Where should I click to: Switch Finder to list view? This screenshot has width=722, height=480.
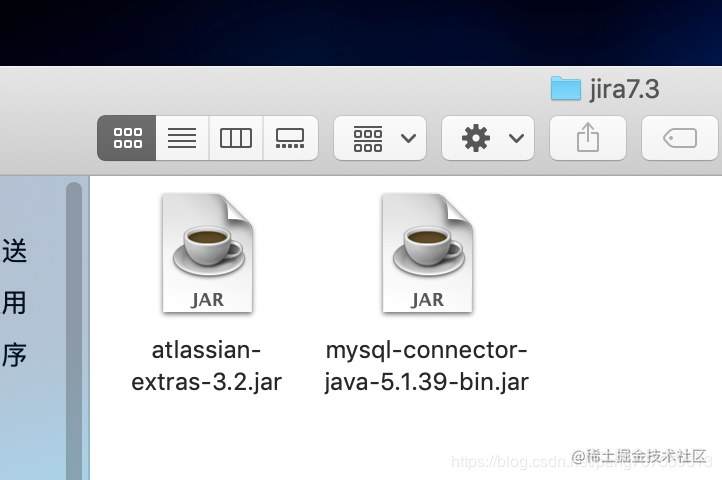click(x=182, y=138)
